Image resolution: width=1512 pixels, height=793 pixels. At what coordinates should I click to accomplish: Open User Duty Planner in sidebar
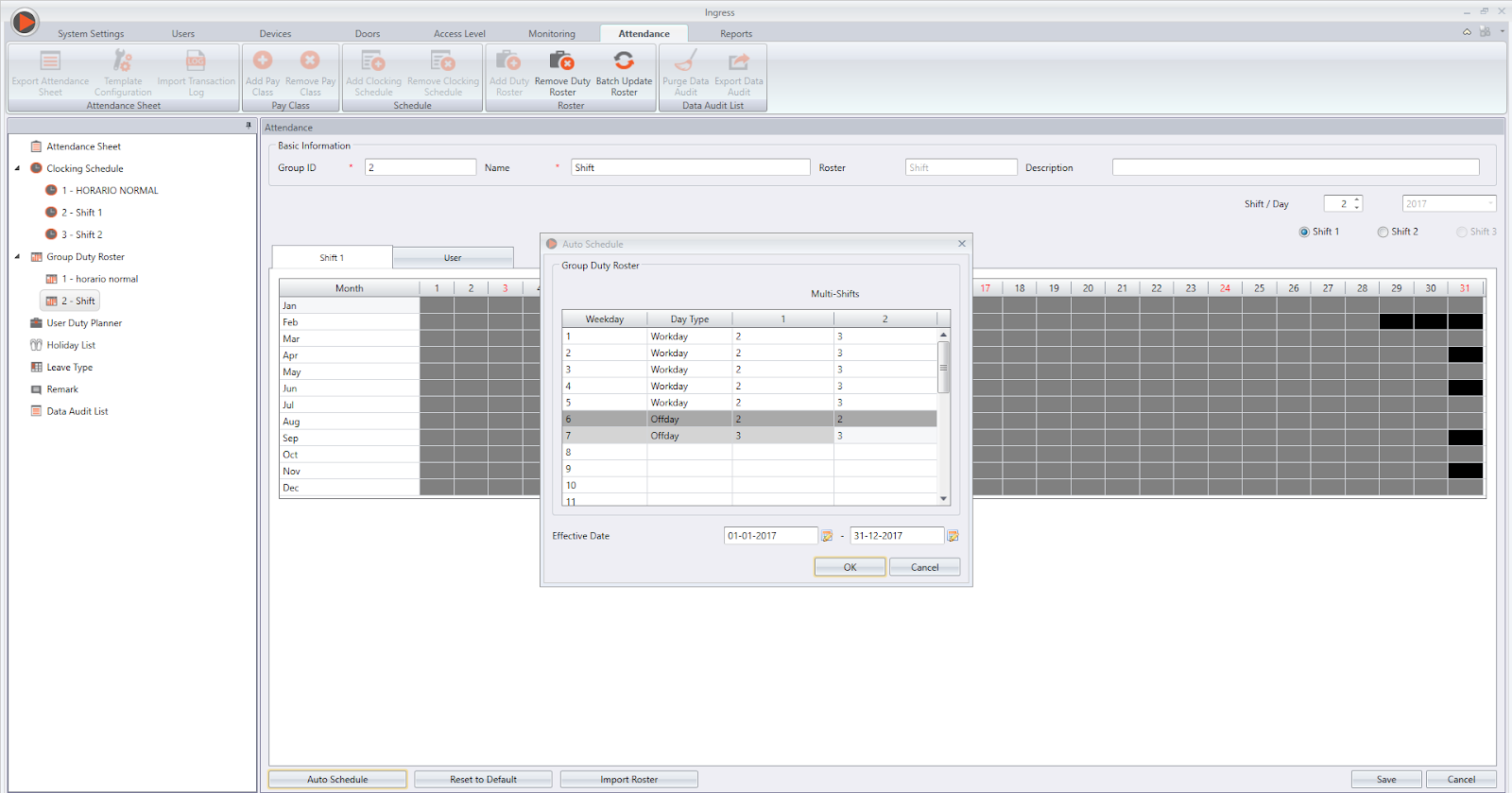click(84, 323)
